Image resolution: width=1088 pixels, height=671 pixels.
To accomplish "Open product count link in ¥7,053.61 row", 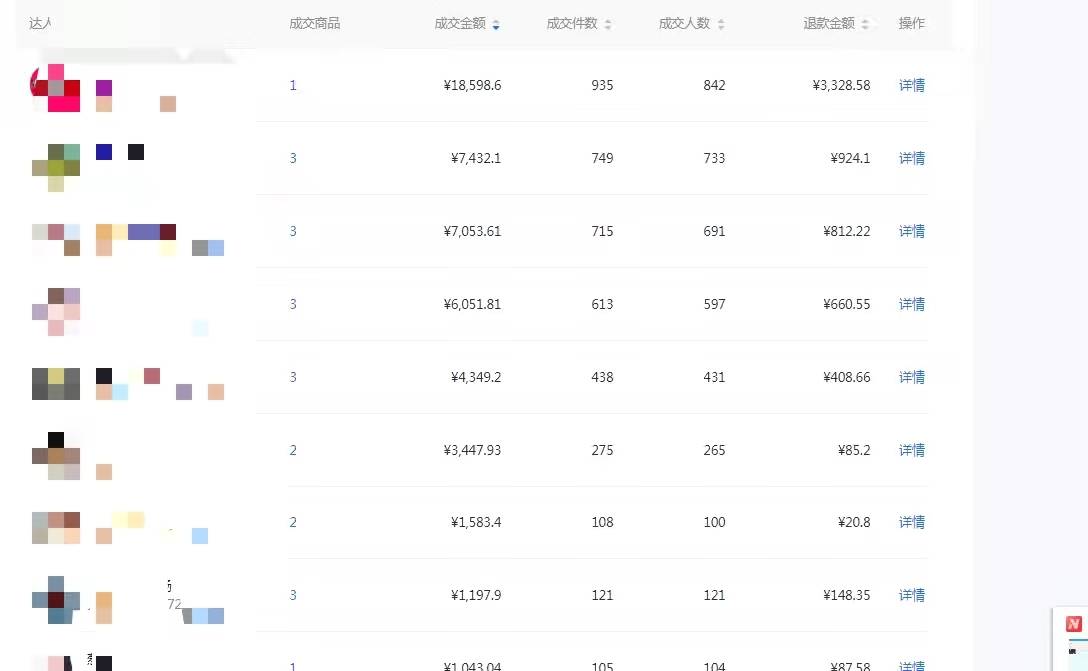I will click(x=293, y=231).
